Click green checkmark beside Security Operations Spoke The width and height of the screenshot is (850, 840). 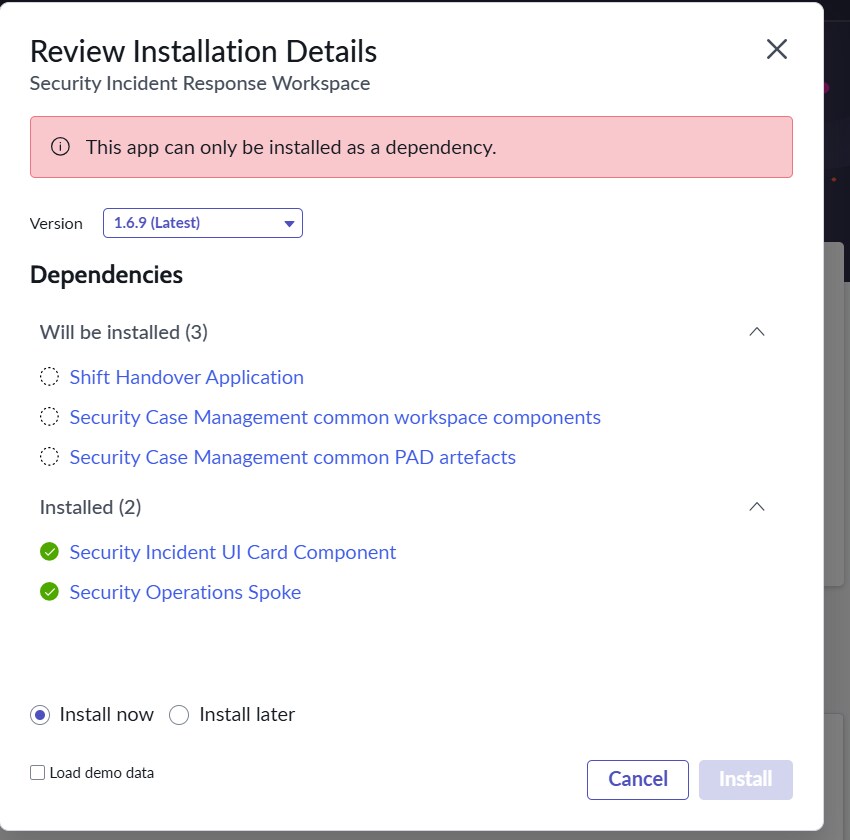click(49, 592)
